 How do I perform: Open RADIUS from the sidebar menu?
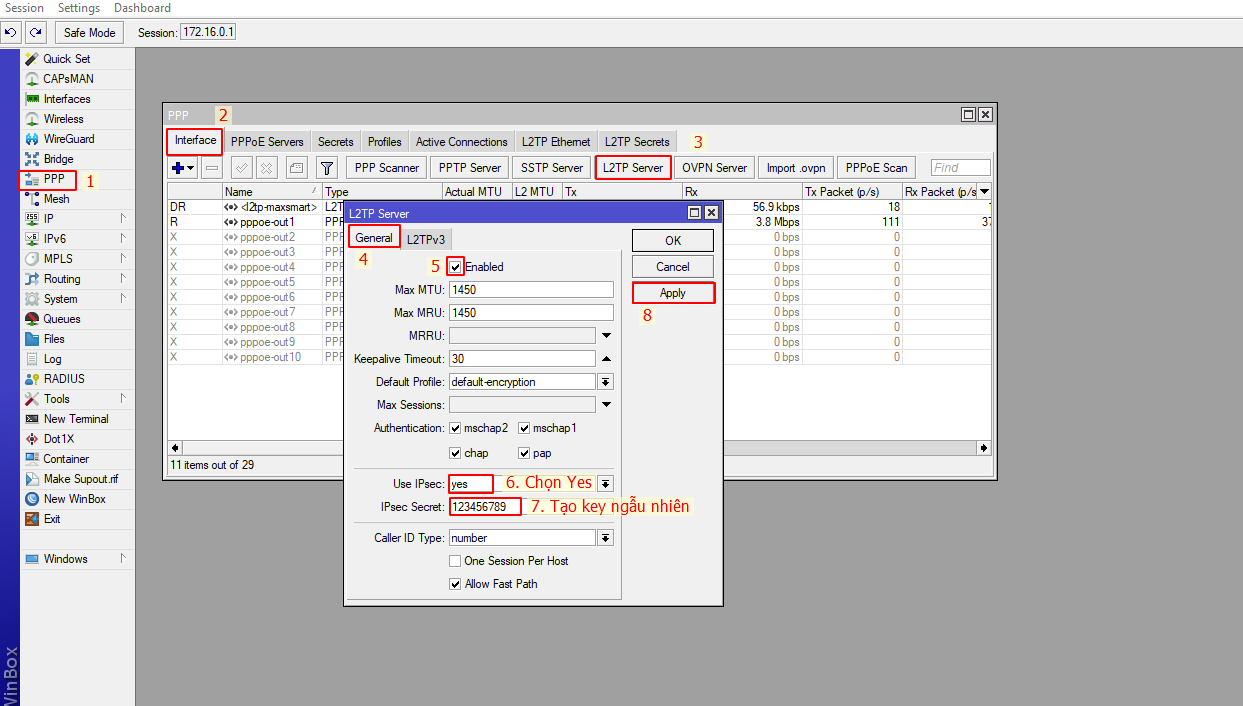click(x=64, y=379)
